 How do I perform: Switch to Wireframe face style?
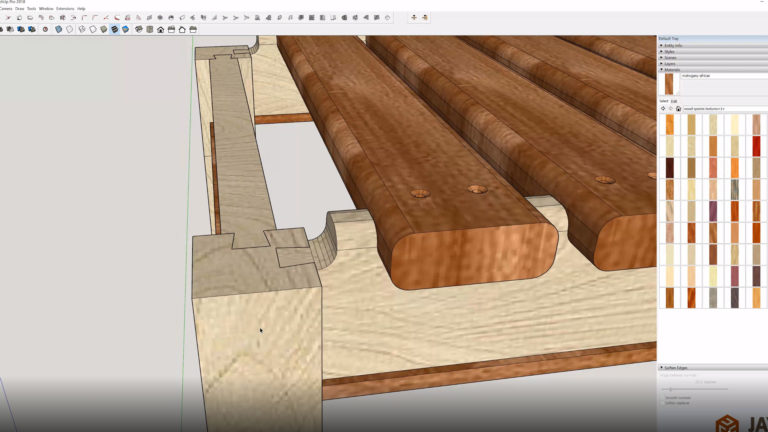[x=82, y=29]
